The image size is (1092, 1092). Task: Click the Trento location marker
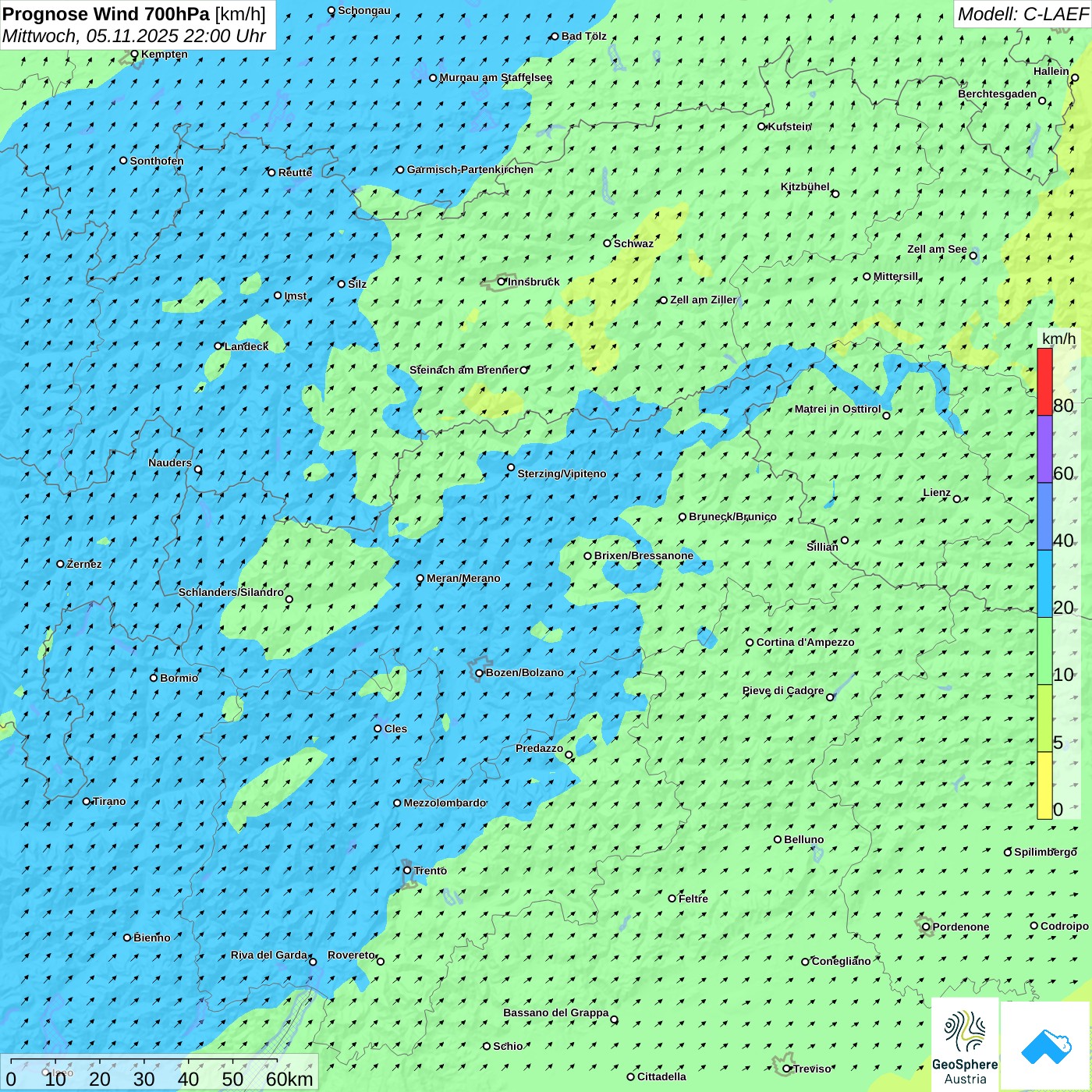pos(407,870)
